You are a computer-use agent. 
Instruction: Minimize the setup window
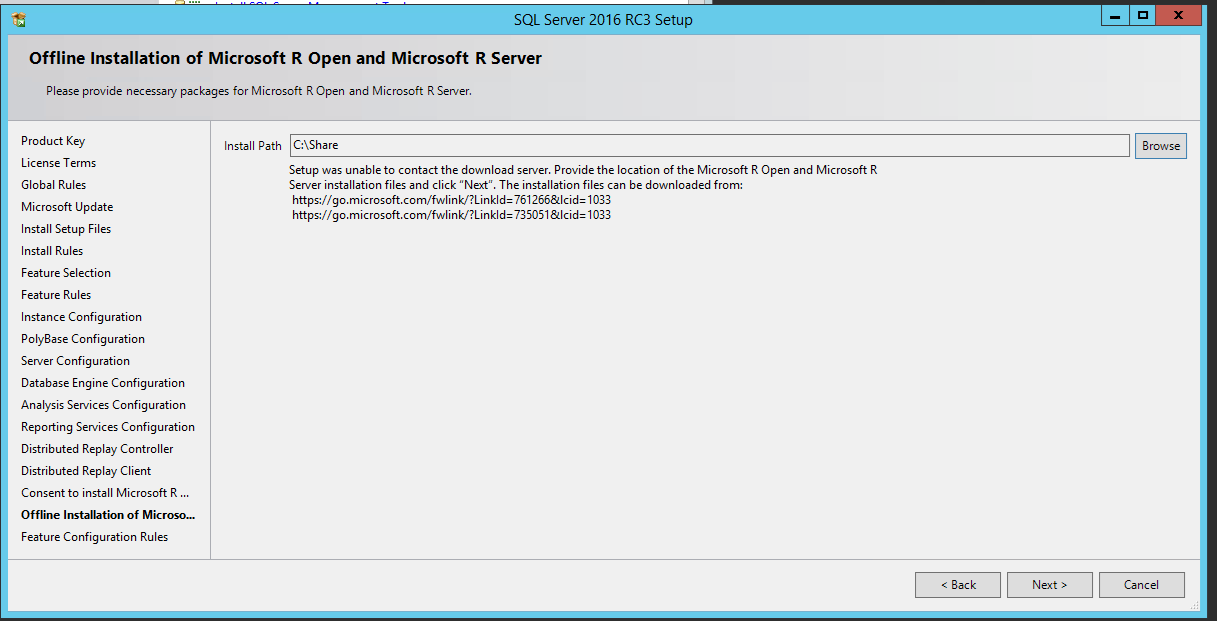[1115, 16]
